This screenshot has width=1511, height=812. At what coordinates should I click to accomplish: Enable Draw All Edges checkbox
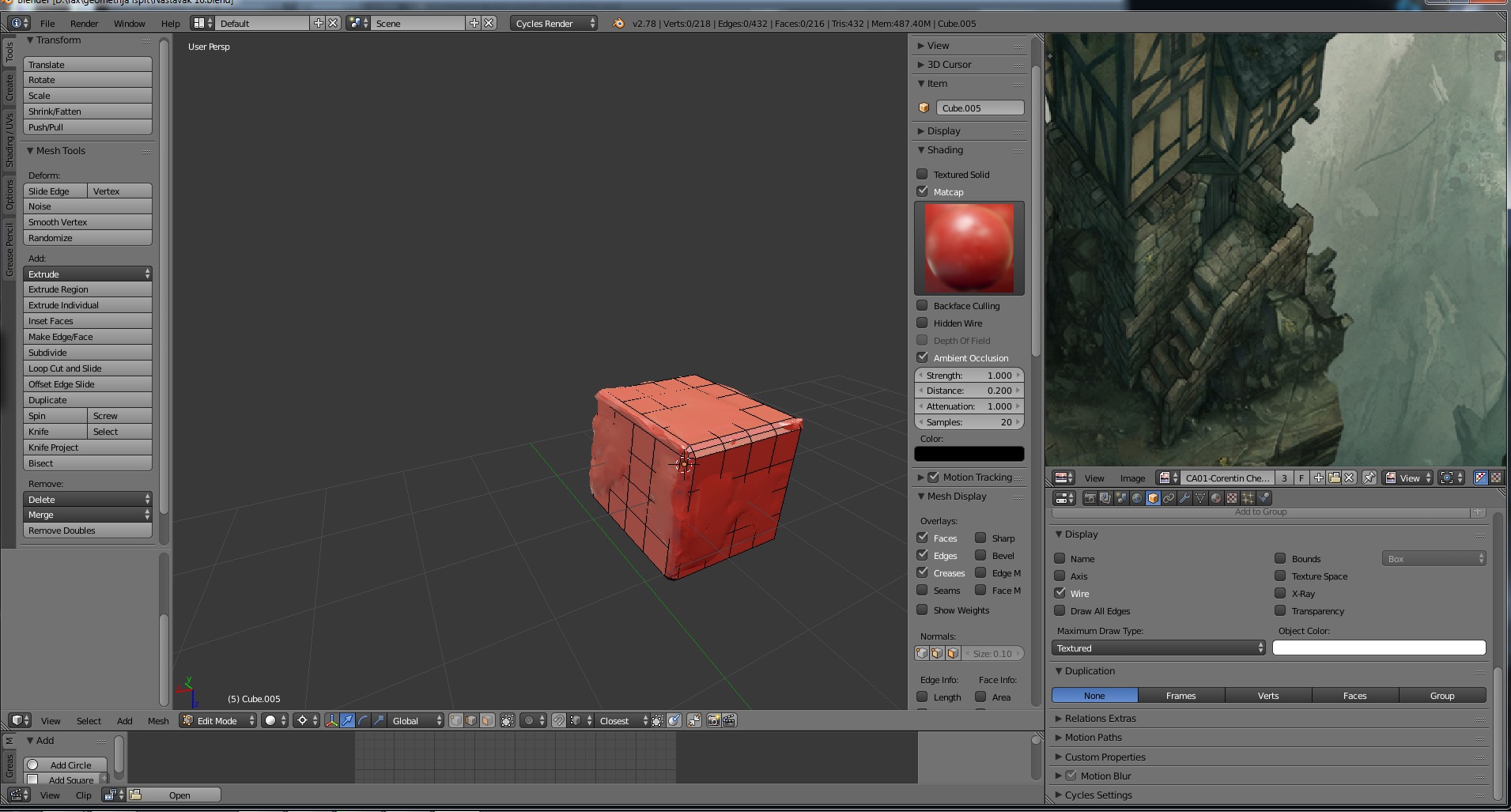tap(1060, 610)
